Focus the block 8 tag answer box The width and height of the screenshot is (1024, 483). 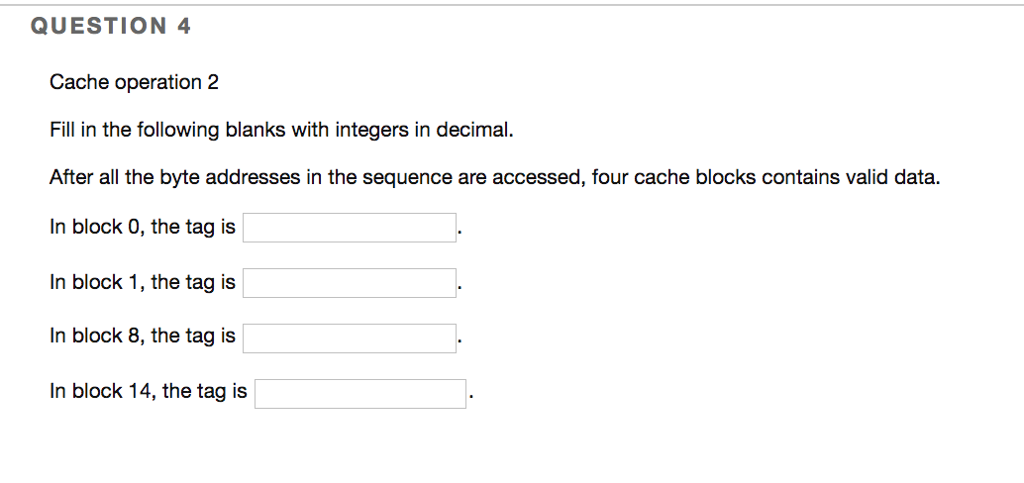pyautogui.click(x=350, y=338)
